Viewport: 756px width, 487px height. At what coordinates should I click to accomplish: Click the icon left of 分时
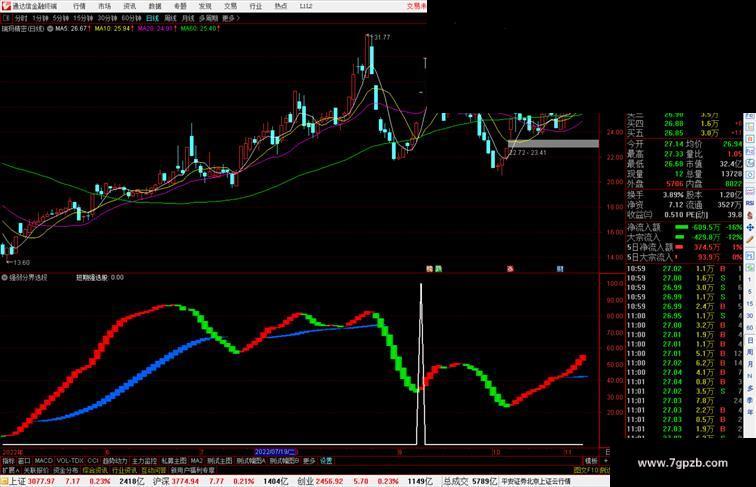pyautogui.click(x=6, y=18)
